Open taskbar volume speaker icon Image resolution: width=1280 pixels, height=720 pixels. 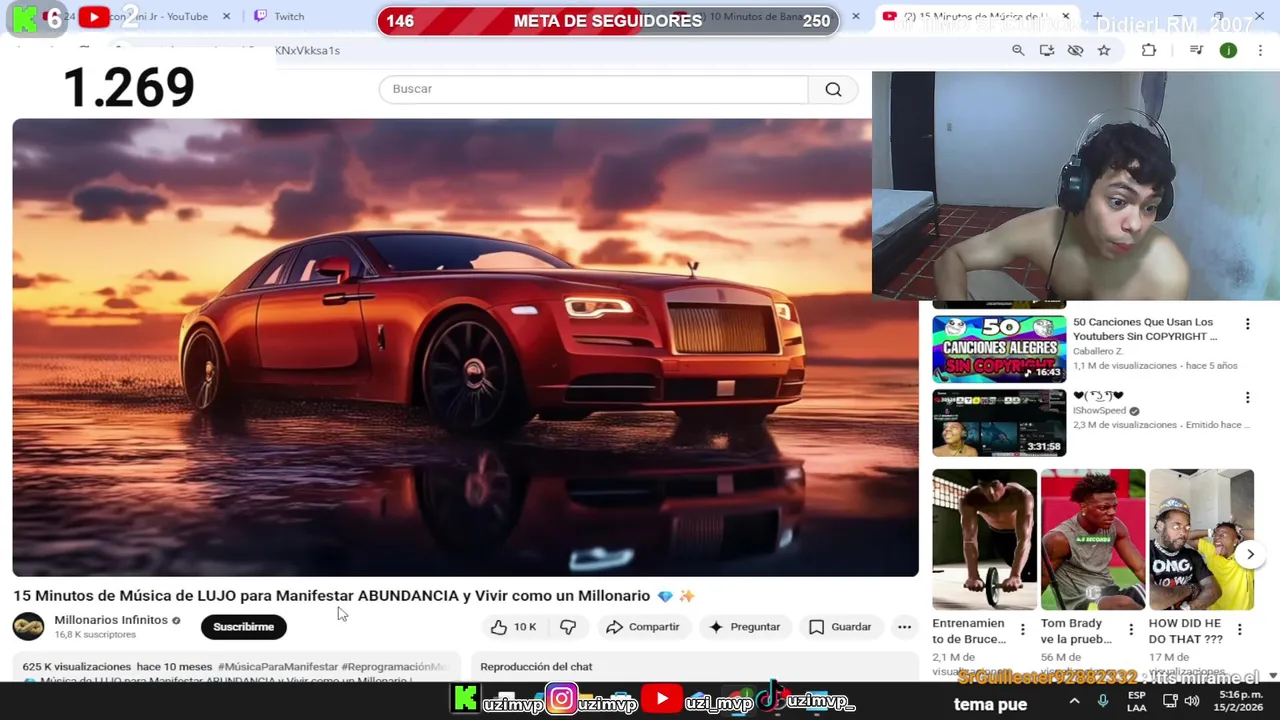(x=1191, y=701)
